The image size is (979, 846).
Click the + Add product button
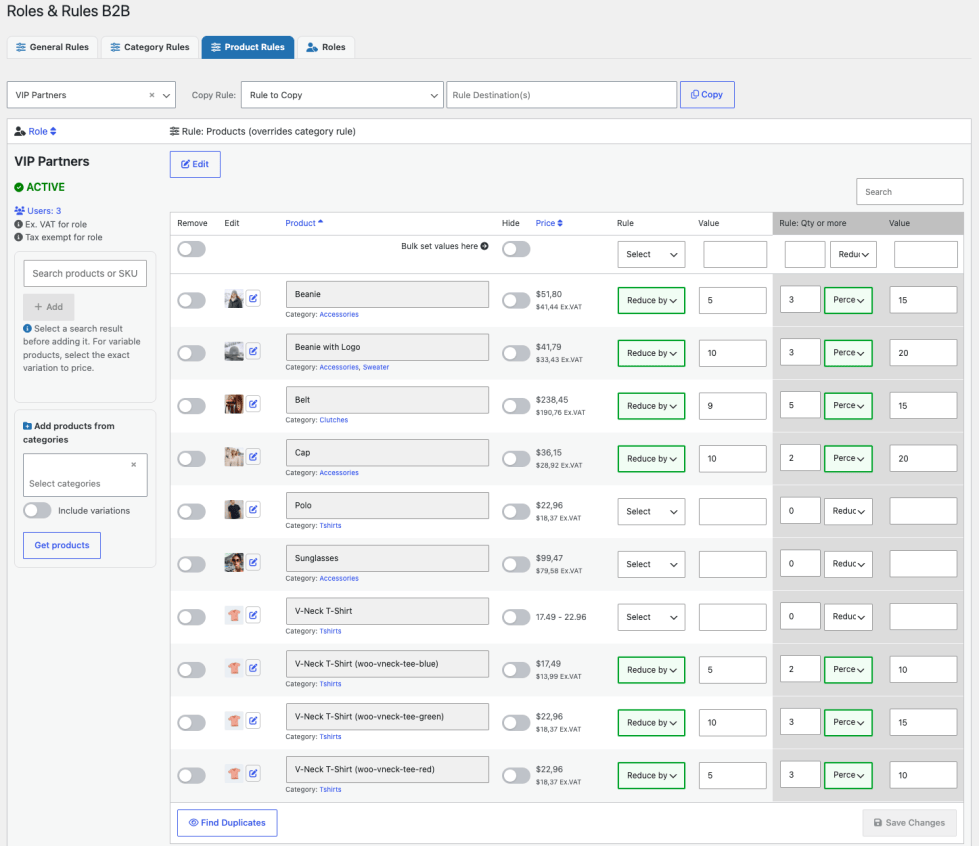[x=49, y=307]
